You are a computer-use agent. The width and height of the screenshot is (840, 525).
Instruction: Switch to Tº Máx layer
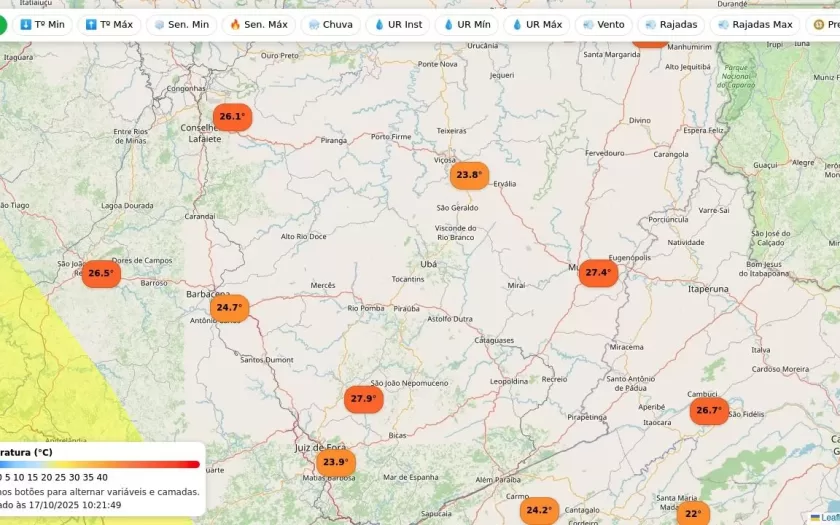click(109, 24)
